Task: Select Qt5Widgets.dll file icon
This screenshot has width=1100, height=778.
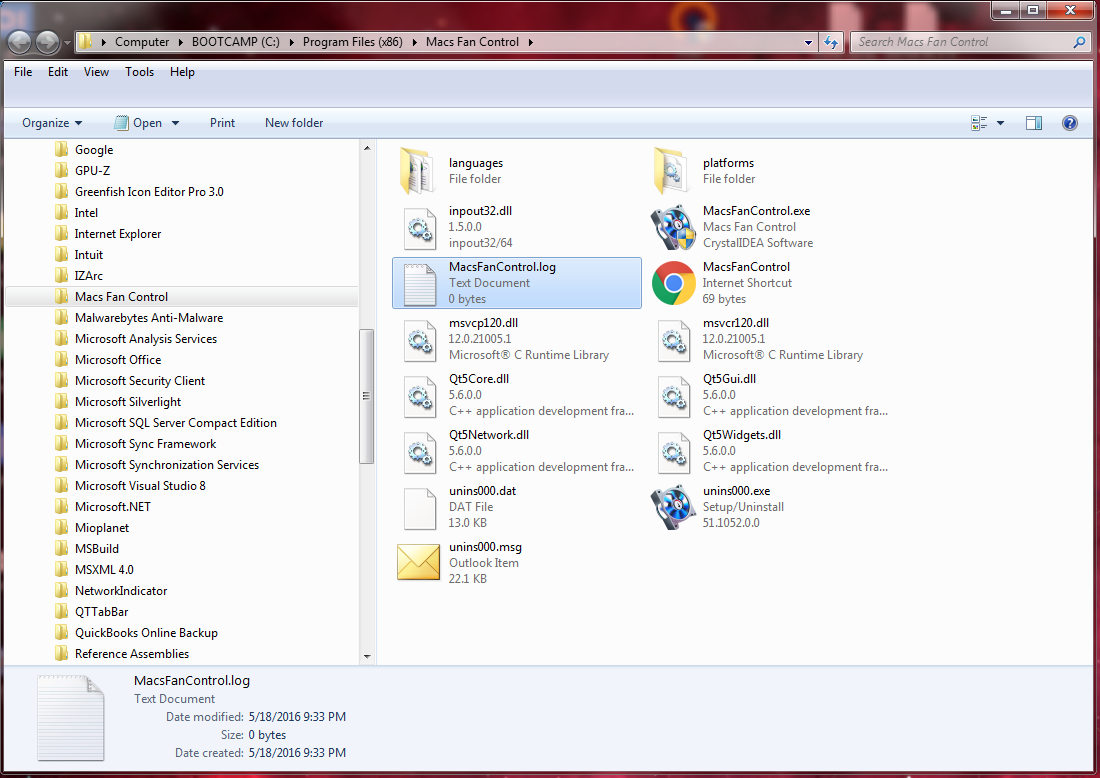Action: click(x=673, y=452)
